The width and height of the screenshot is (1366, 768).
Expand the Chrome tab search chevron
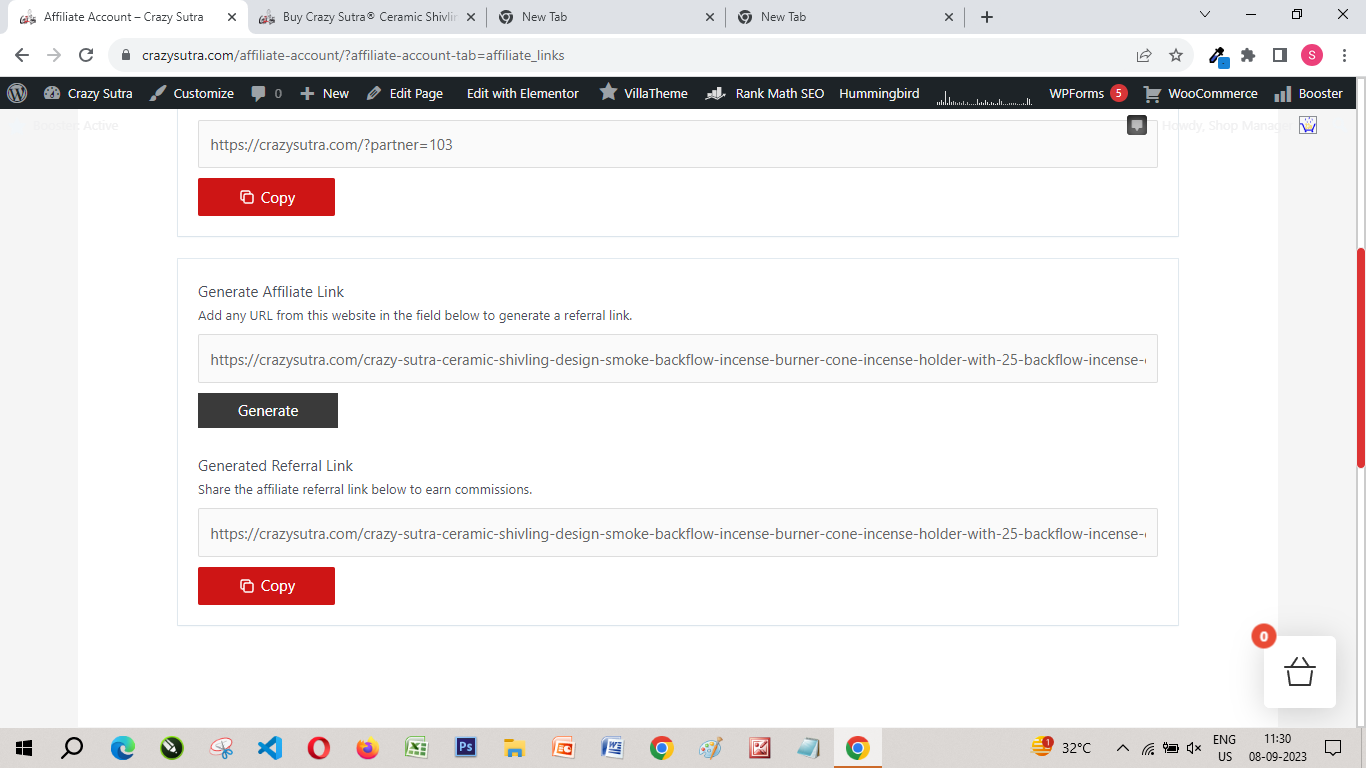coord(1204,15)
